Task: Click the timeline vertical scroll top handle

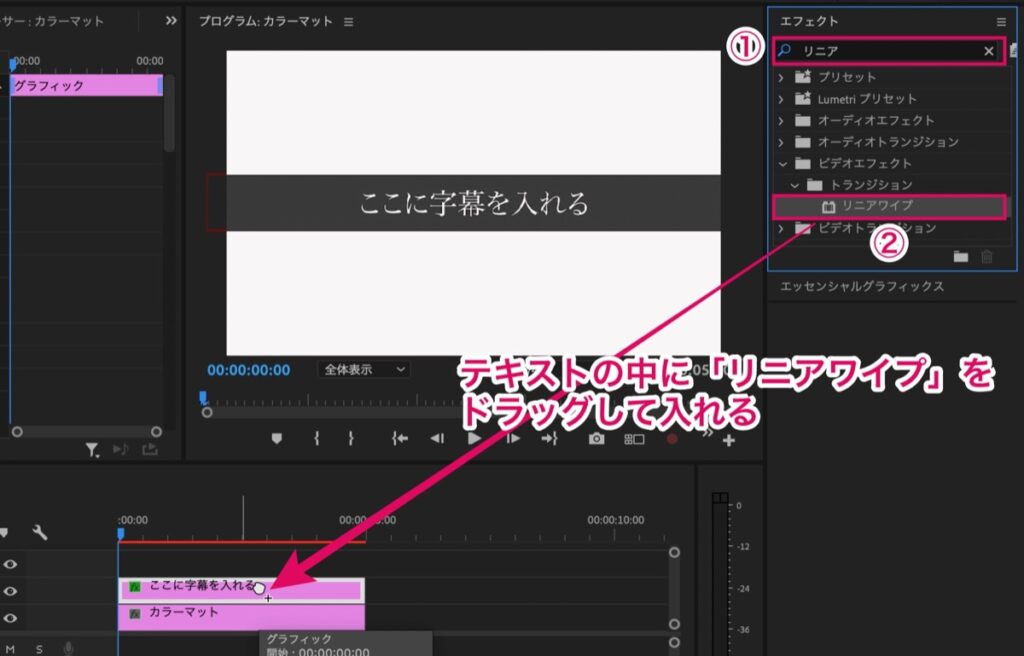Action: coord(675,553)
